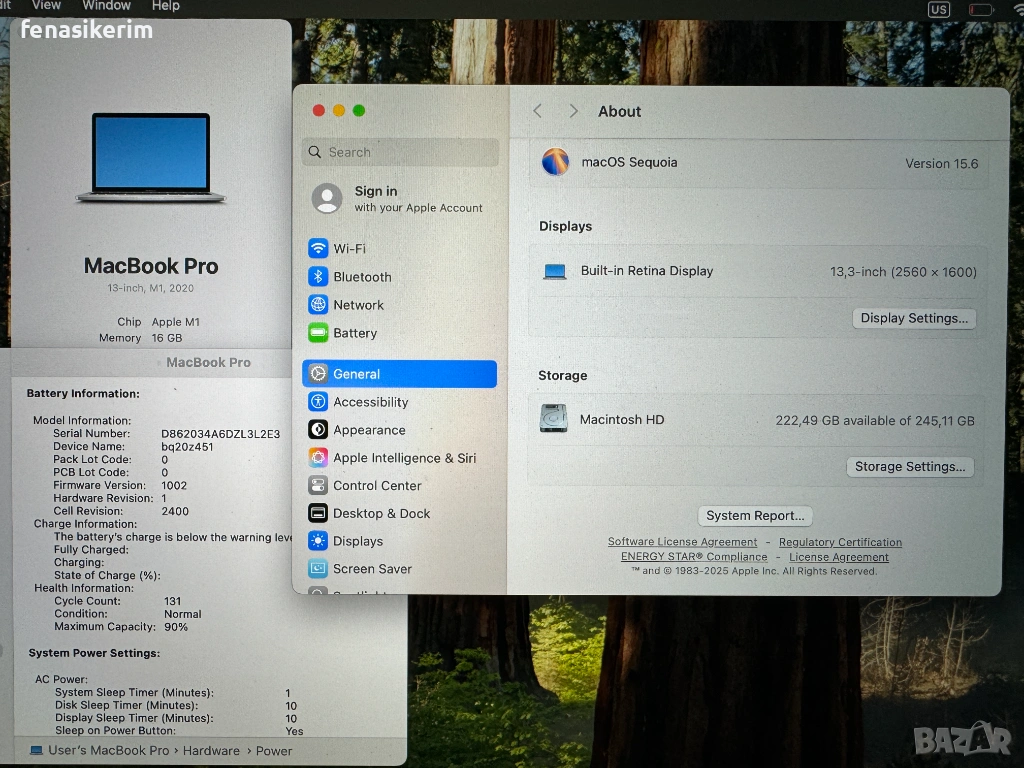Screen dimensions: 1024x768
Task: Open the Help menu
Action: 165,6
